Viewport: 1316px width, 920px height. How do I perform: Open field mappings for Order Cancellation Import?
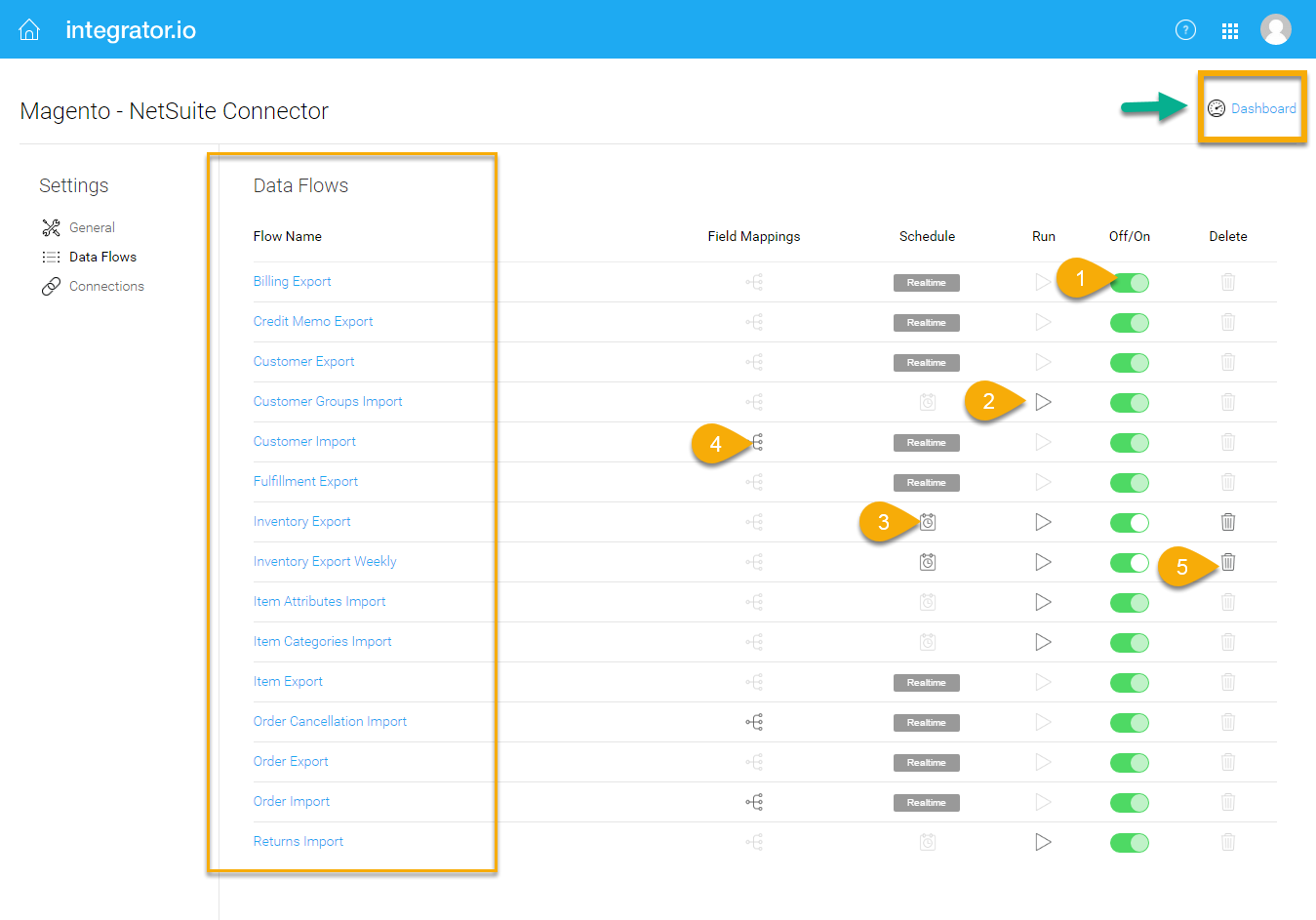pyautogui.click(x=754, y=722)
